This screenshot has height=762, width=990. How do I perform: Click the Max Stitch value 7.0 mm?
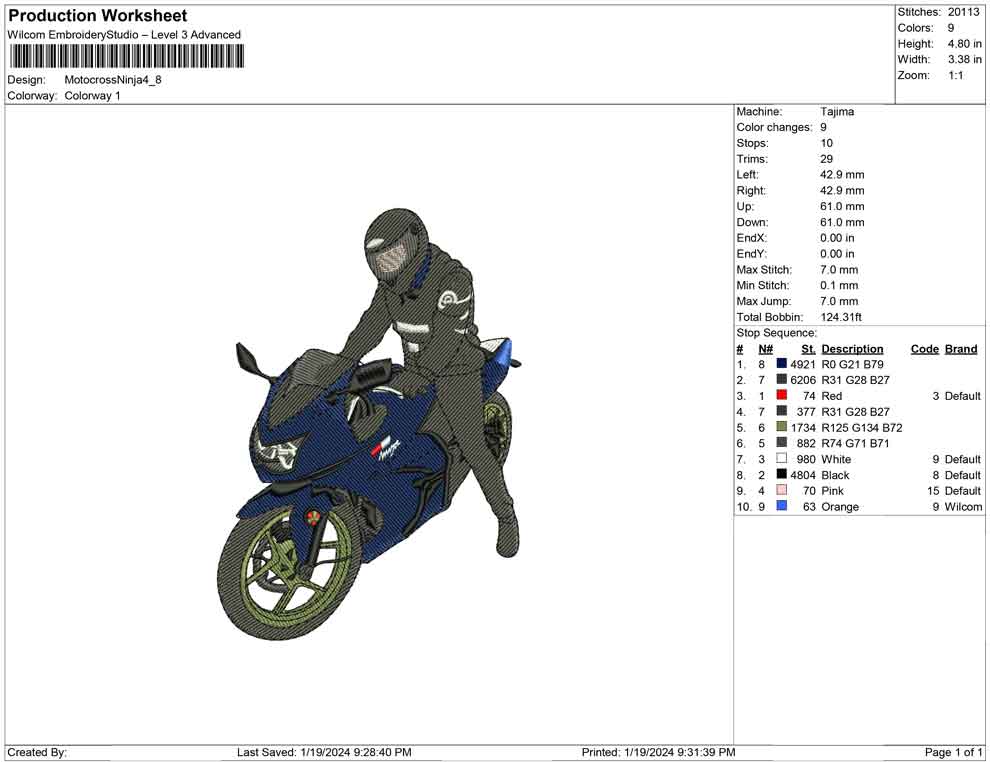[x=839, y=269]
